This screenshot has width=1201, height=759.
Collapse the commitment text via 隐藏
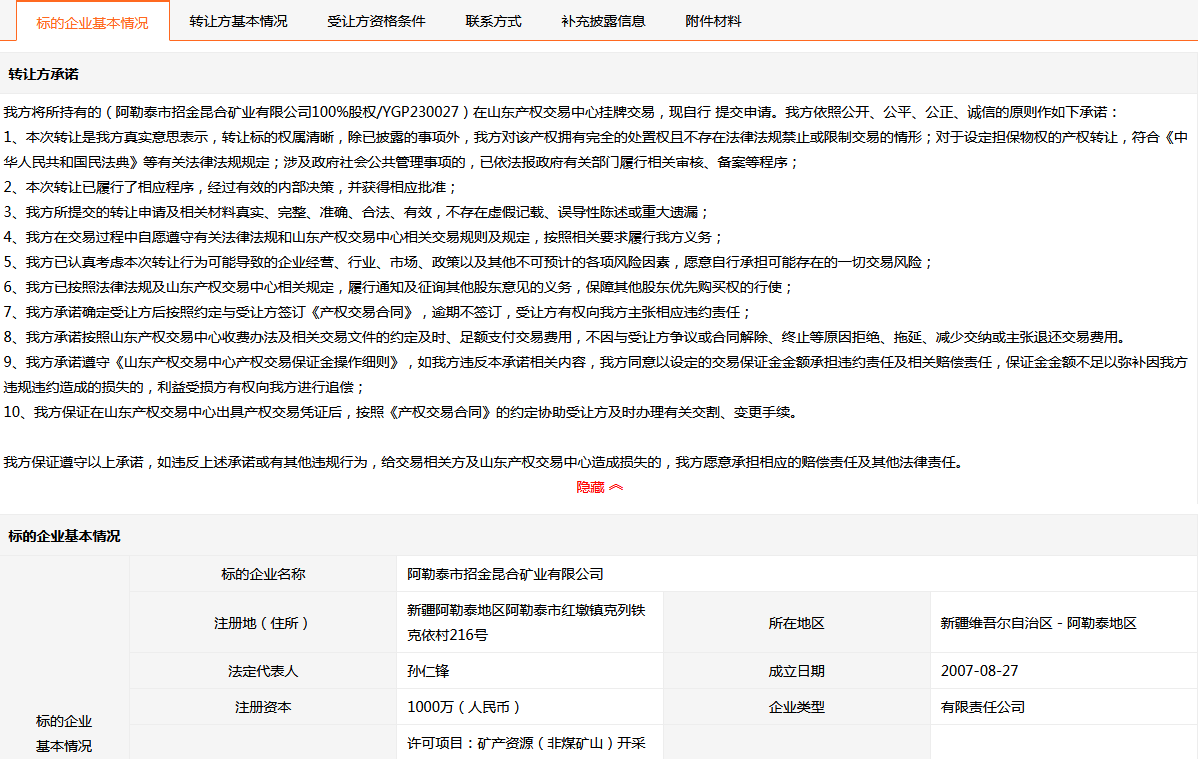pos(600,487)
